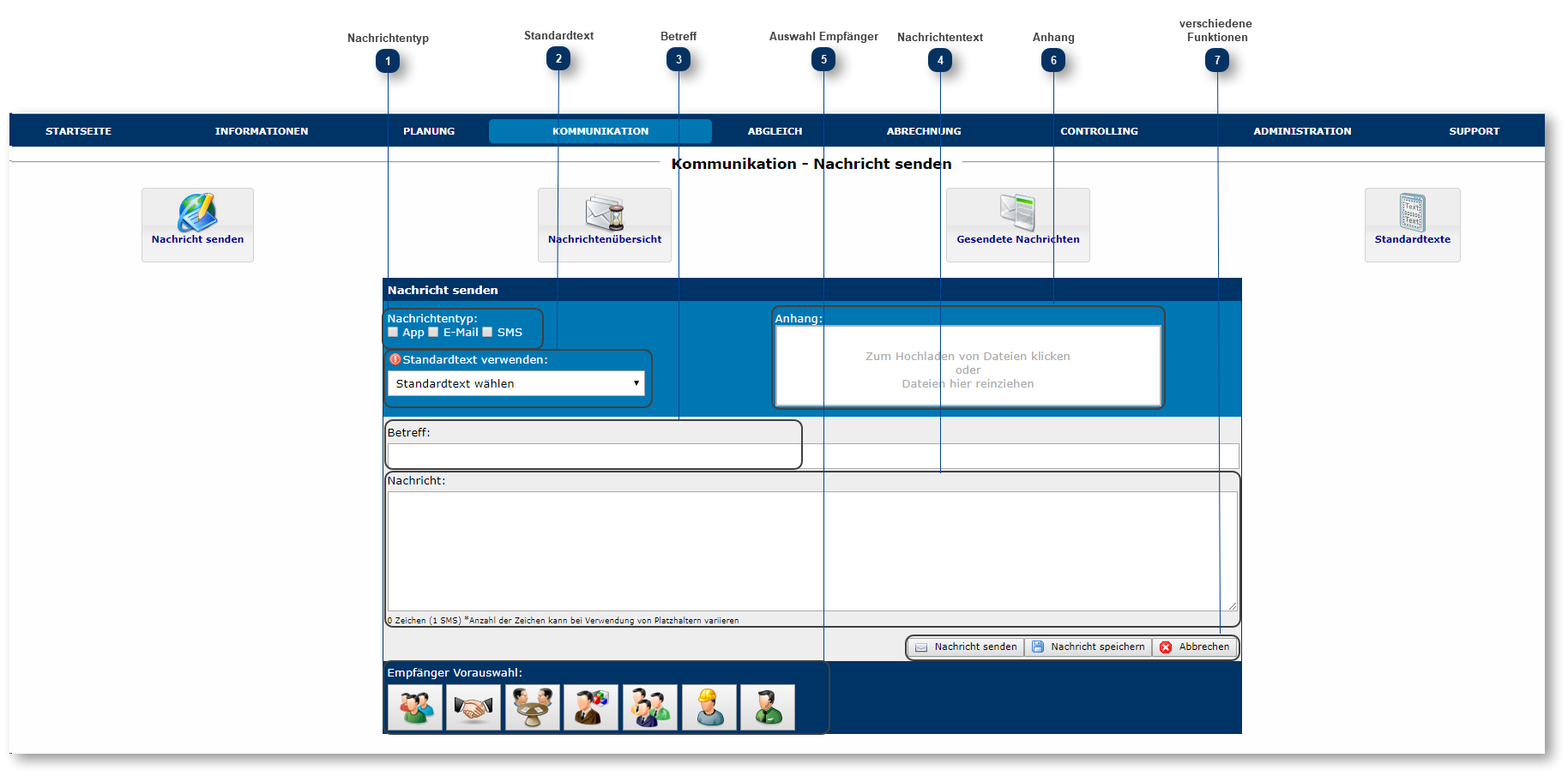Enable the E-Mail message type checkbox
1568x776 pixels.
click(433, 332)
